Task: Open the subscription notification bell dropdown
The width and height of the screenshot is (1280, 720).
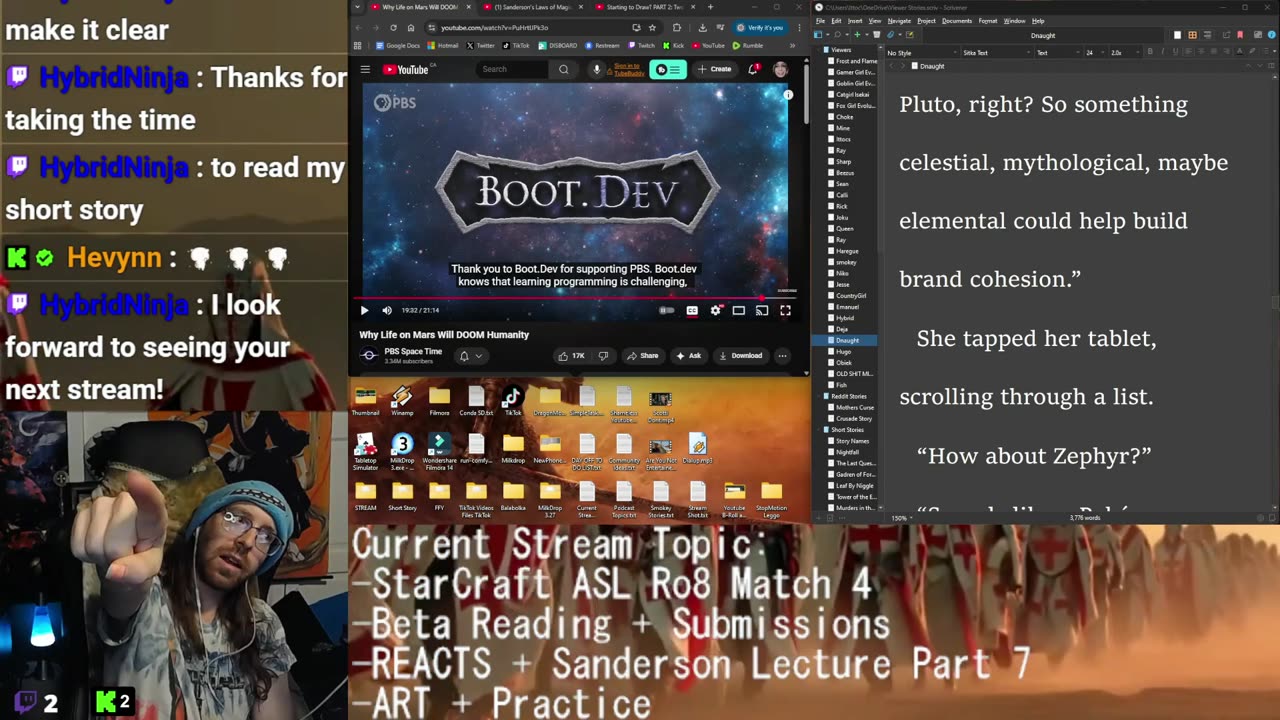Action: (470, 356)
